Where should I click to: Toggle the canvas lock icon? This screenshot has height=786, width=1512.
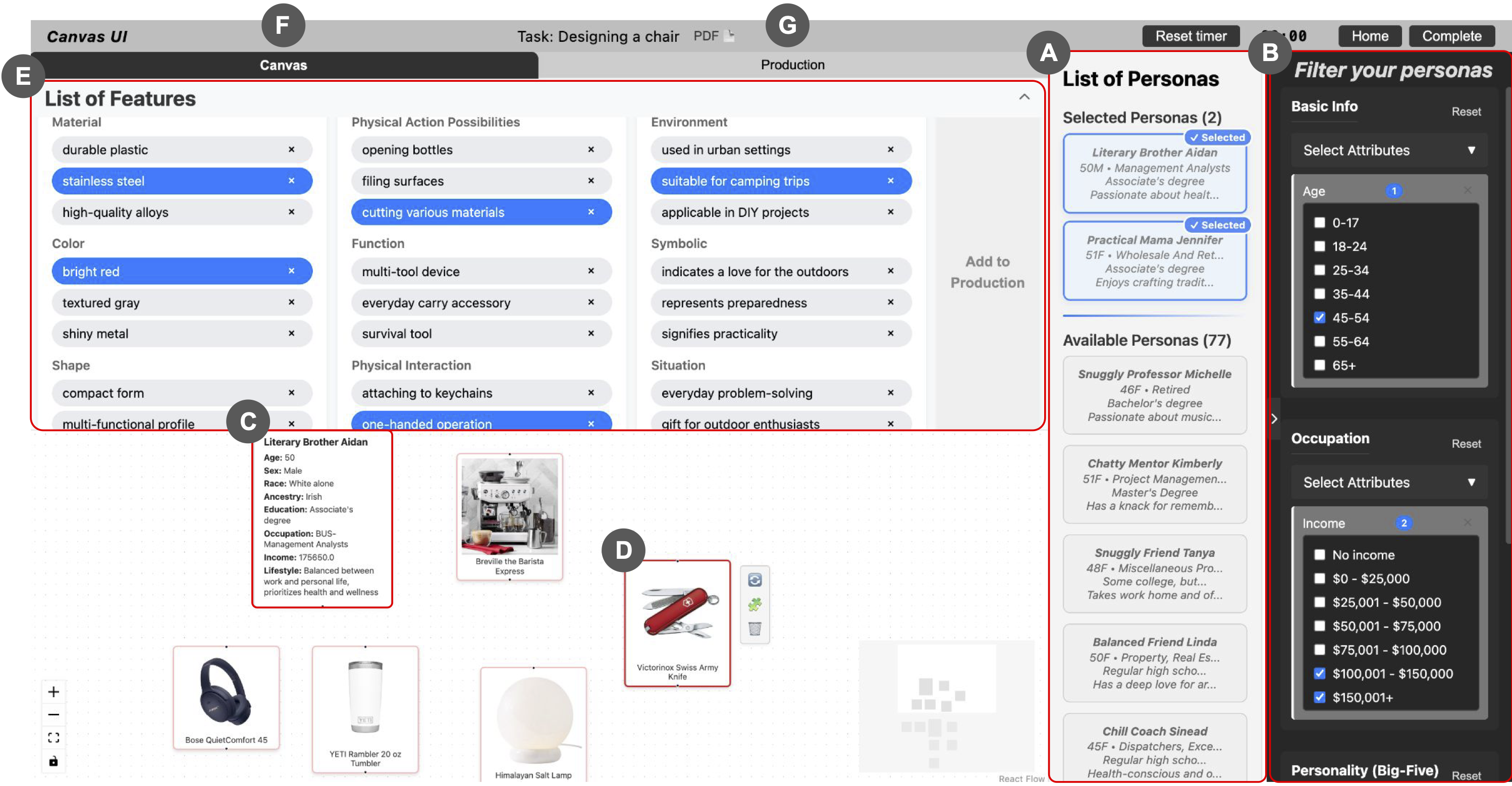tap(53, 761)
